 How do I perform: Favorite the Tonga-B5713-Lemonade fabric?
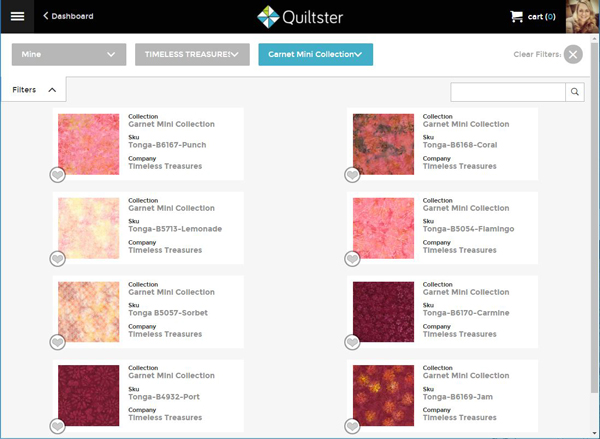pyautogui.click(x=57, y=259)
